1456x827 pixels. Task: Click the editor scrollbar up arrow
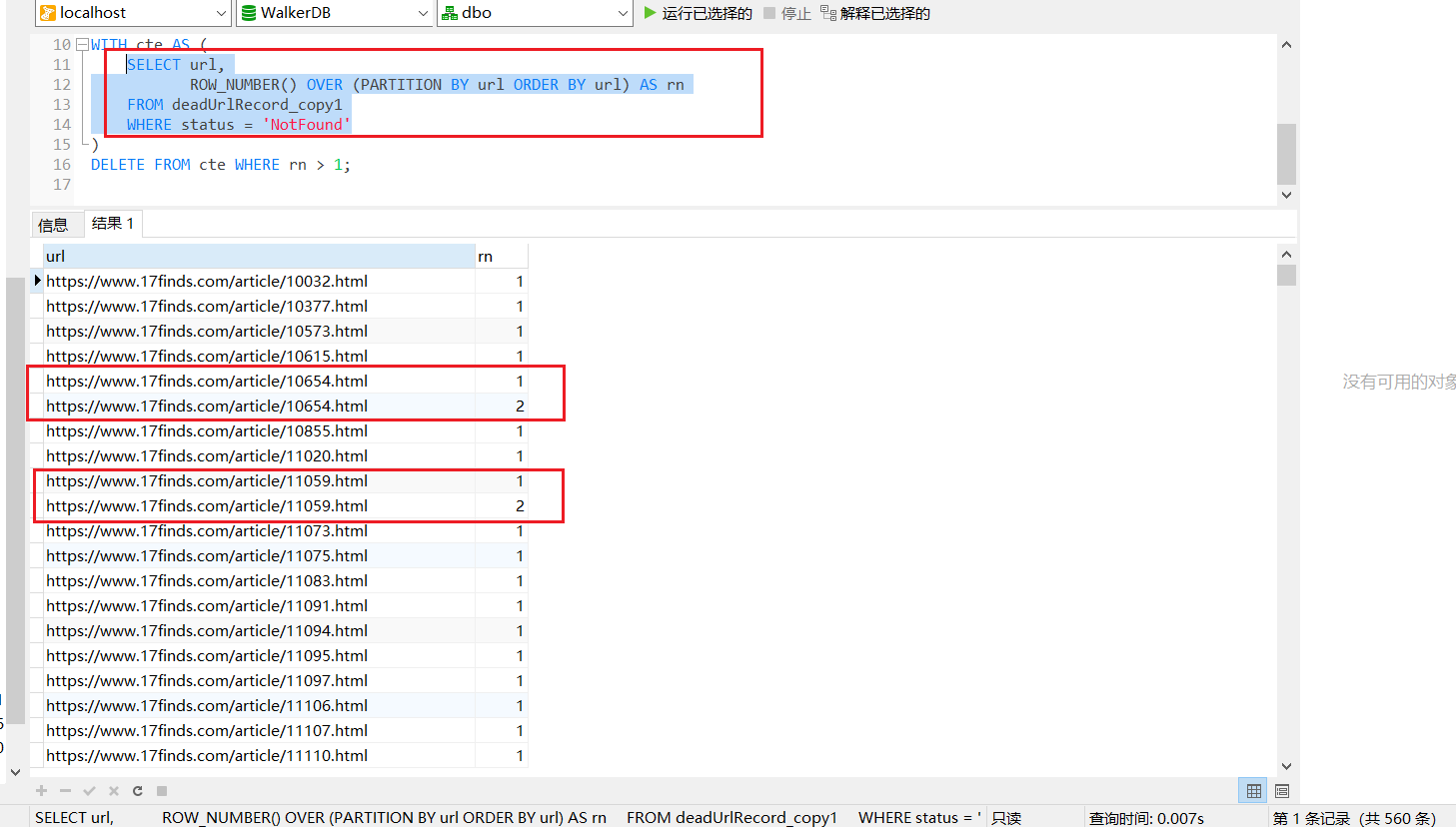pyautogui.click(x=1287, y=45)
